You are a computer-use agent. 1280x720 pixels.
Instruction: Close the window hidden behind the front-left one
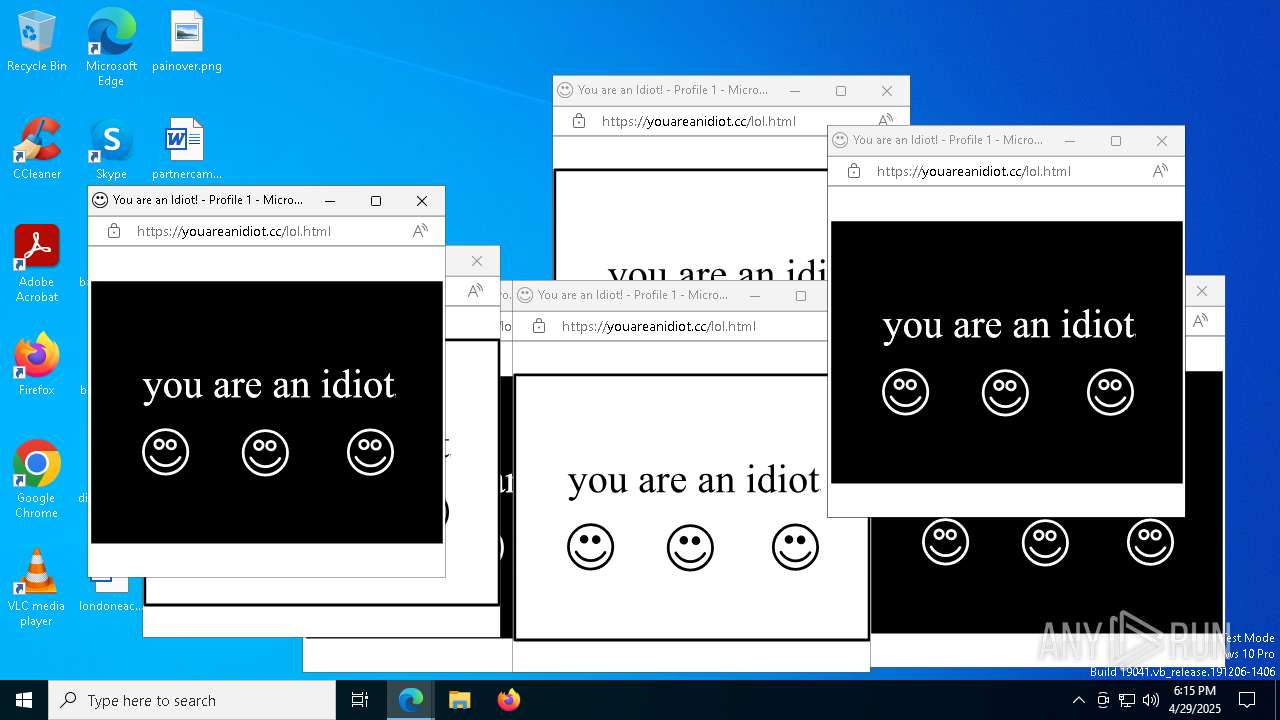tap(477, 261)
